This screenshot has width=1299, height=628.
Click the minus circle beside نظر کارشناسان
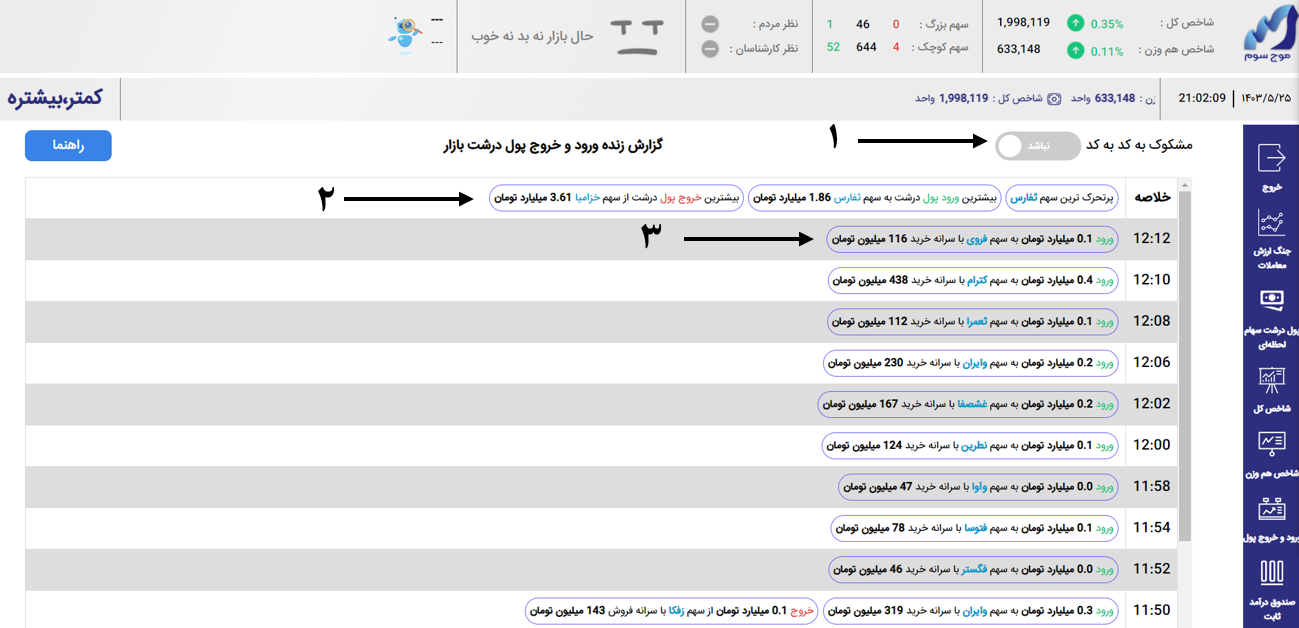click(x=710, y=48)
